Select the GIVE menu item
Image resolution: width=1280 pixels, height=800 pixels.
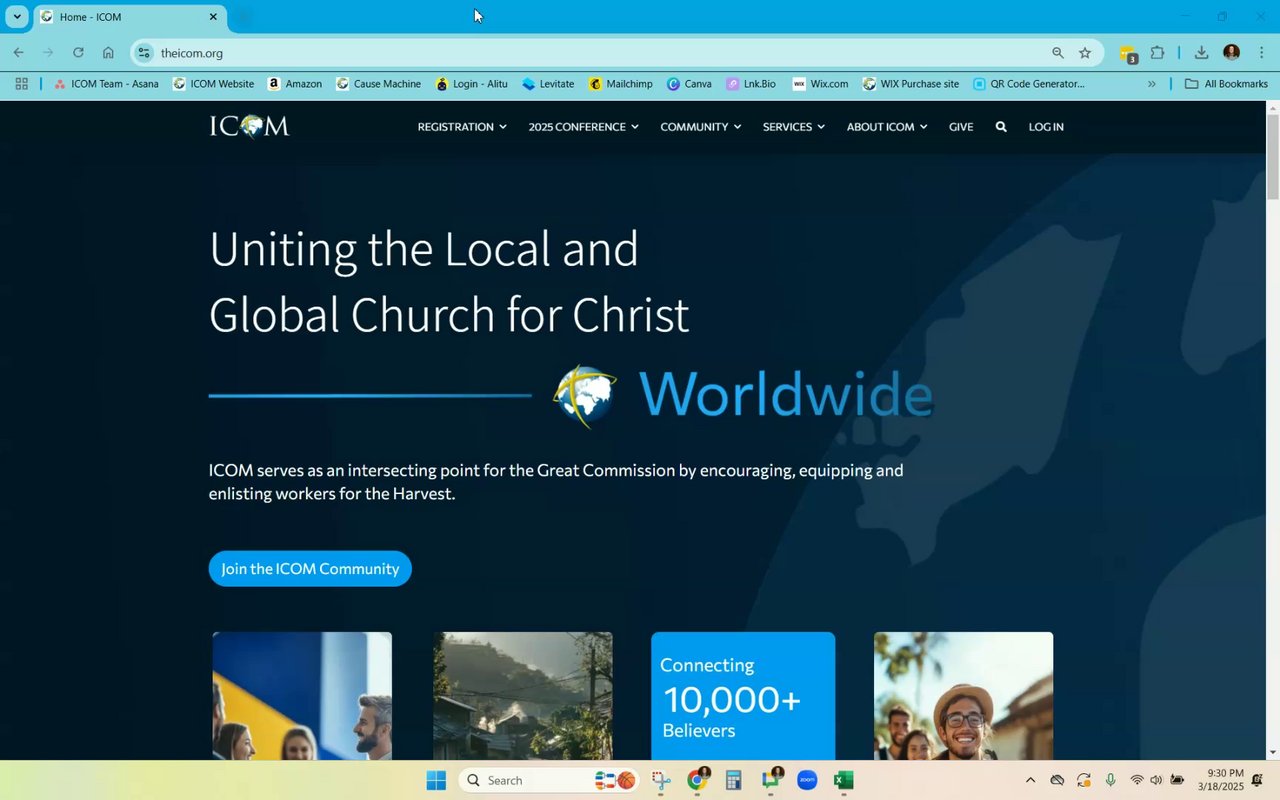point(961,127)
